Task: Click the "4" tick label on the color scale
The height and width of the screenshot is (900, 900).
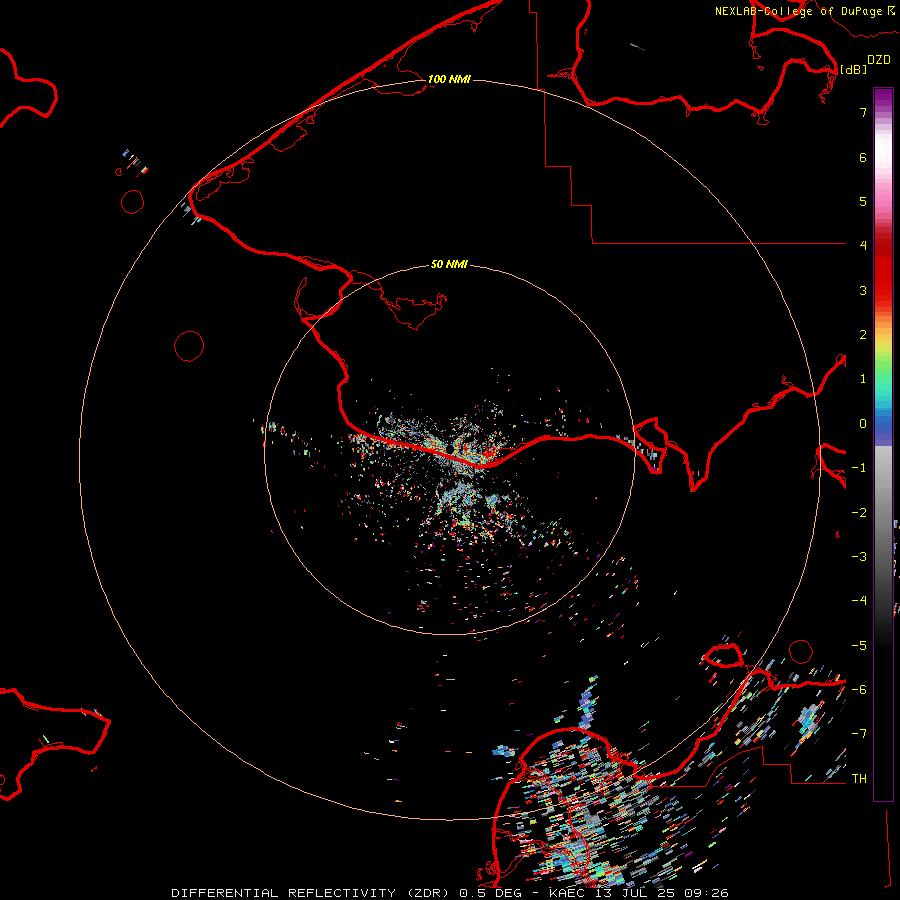Action: point(863,246)
